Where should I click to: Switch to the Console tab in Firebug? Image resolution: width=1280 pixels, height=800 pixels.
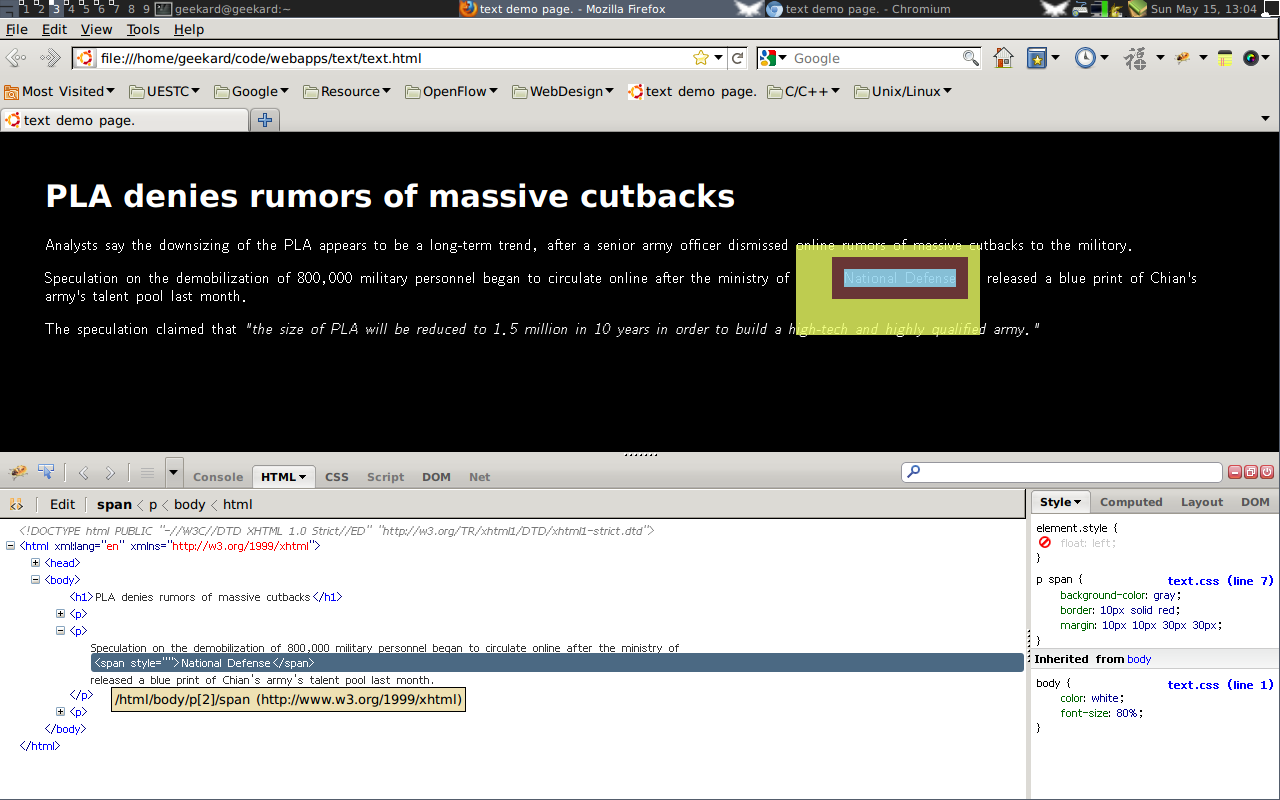click(x=218, y=477)
